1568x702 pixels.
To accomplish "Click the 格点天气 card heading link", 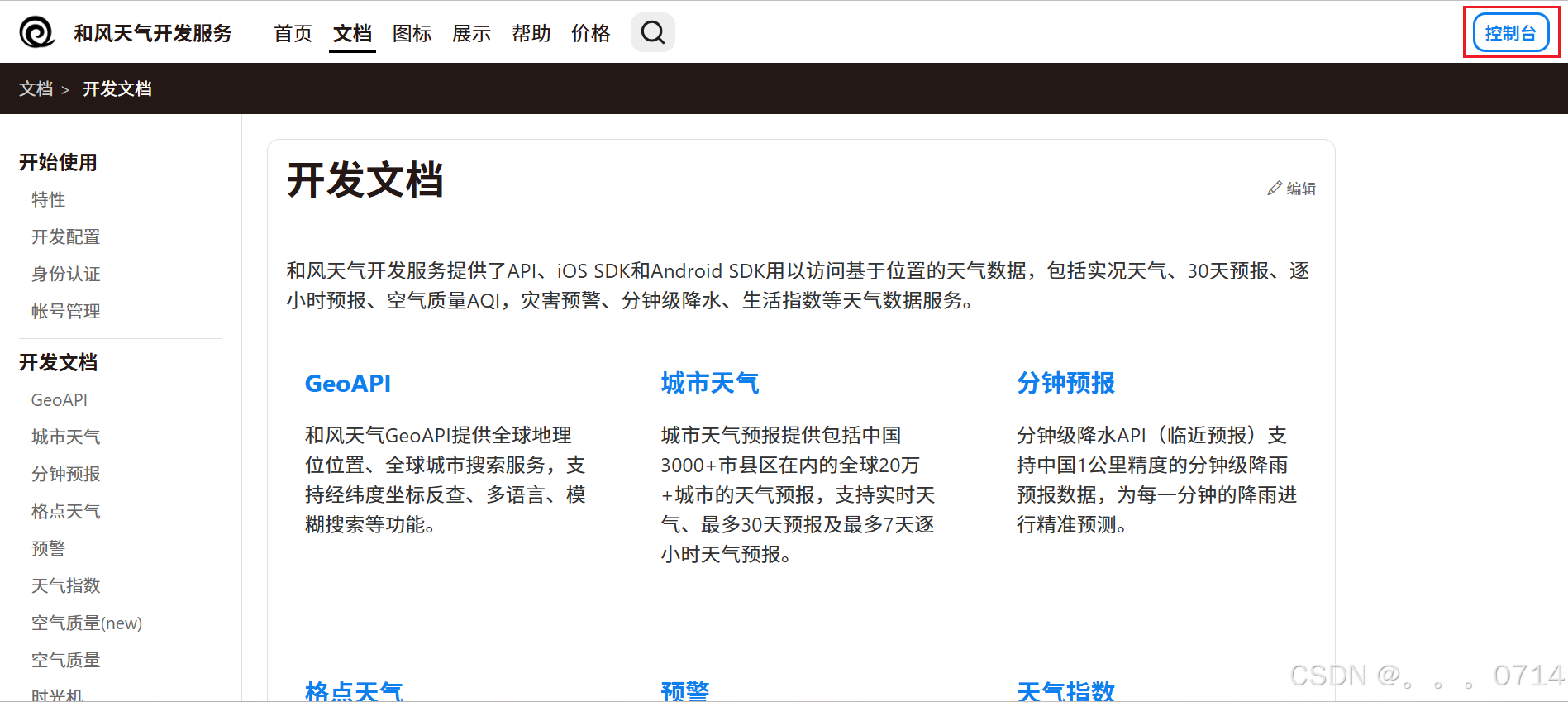I will [355, 690].
